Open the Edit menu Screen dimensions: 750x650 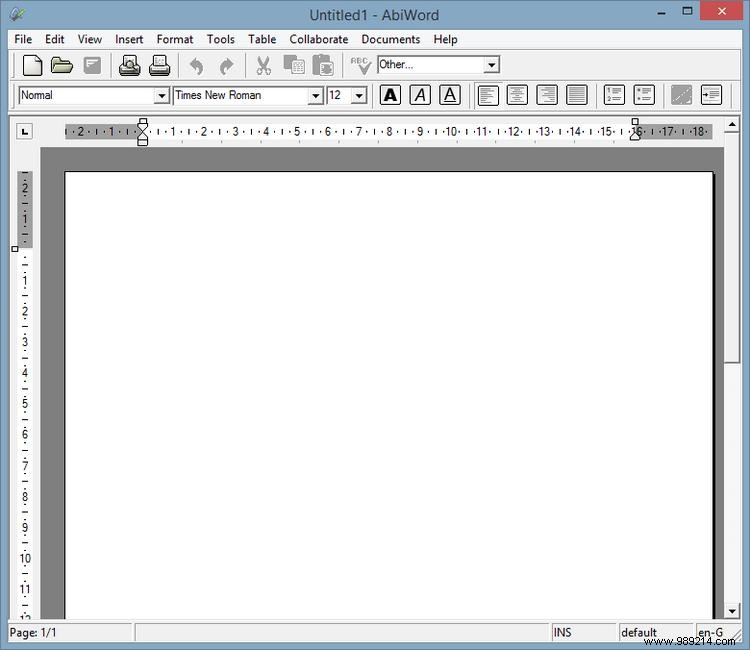(x=55, y=39)
